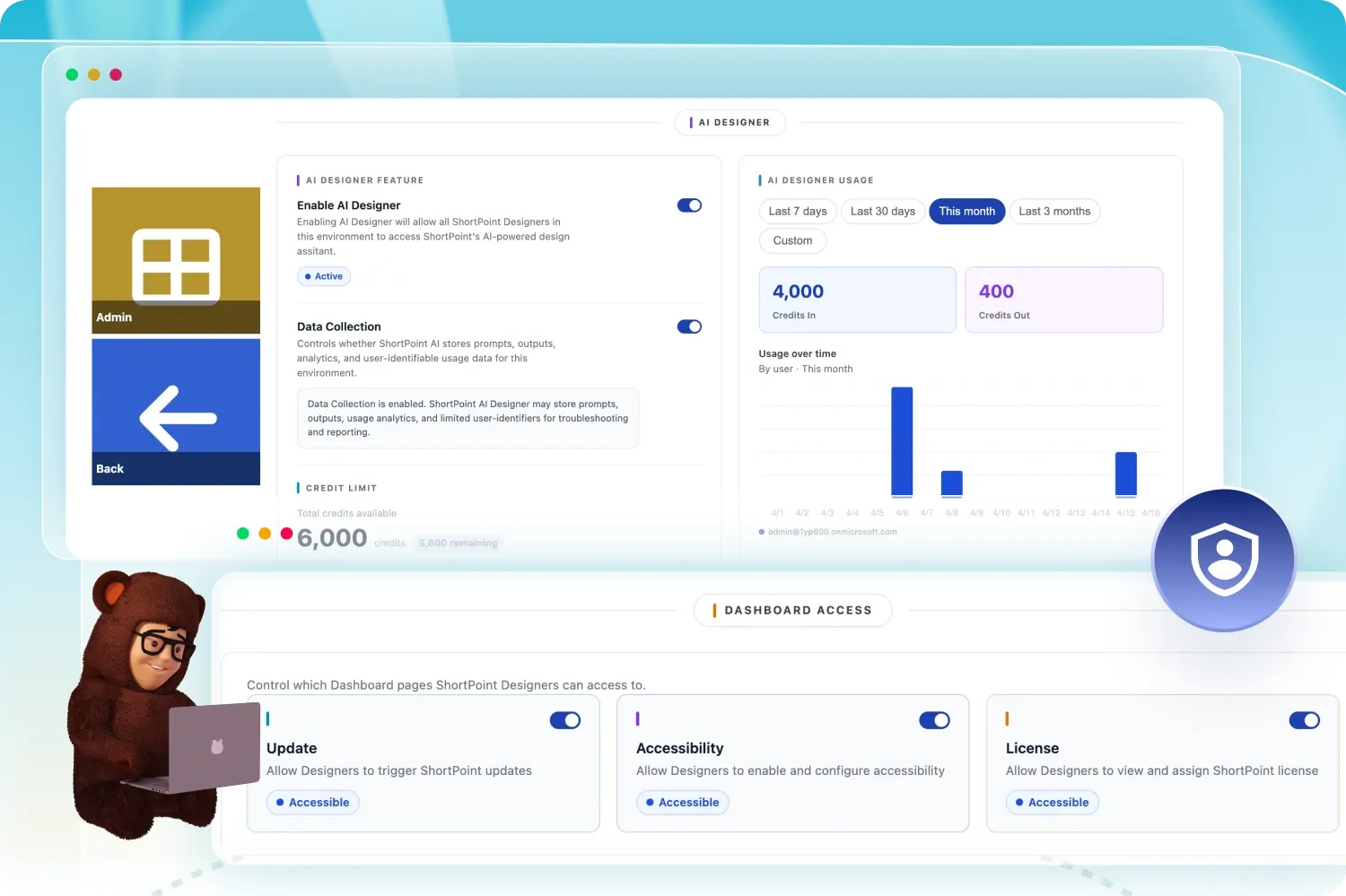
Task: Click the usage bar at 4/15
Action: [1126, 474]
